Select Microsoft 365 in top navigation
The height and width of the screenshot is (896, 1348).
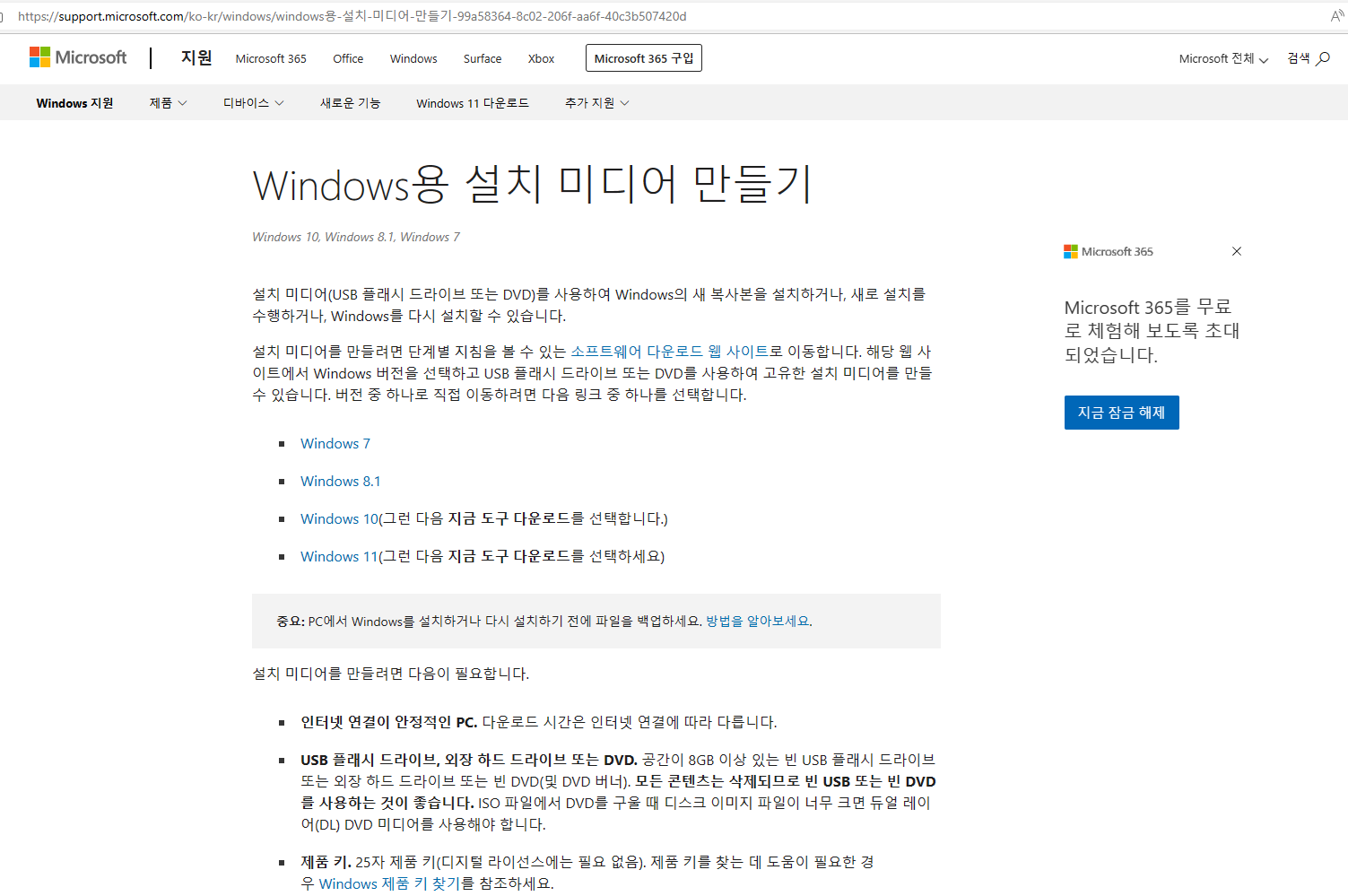click(x=271, y=58)
